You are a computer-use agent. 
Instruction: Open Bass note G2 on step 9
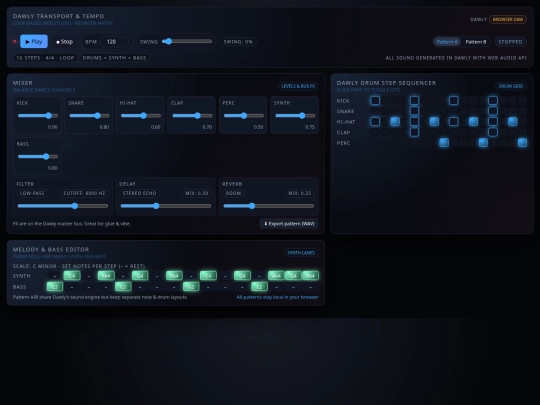(191, 287)
